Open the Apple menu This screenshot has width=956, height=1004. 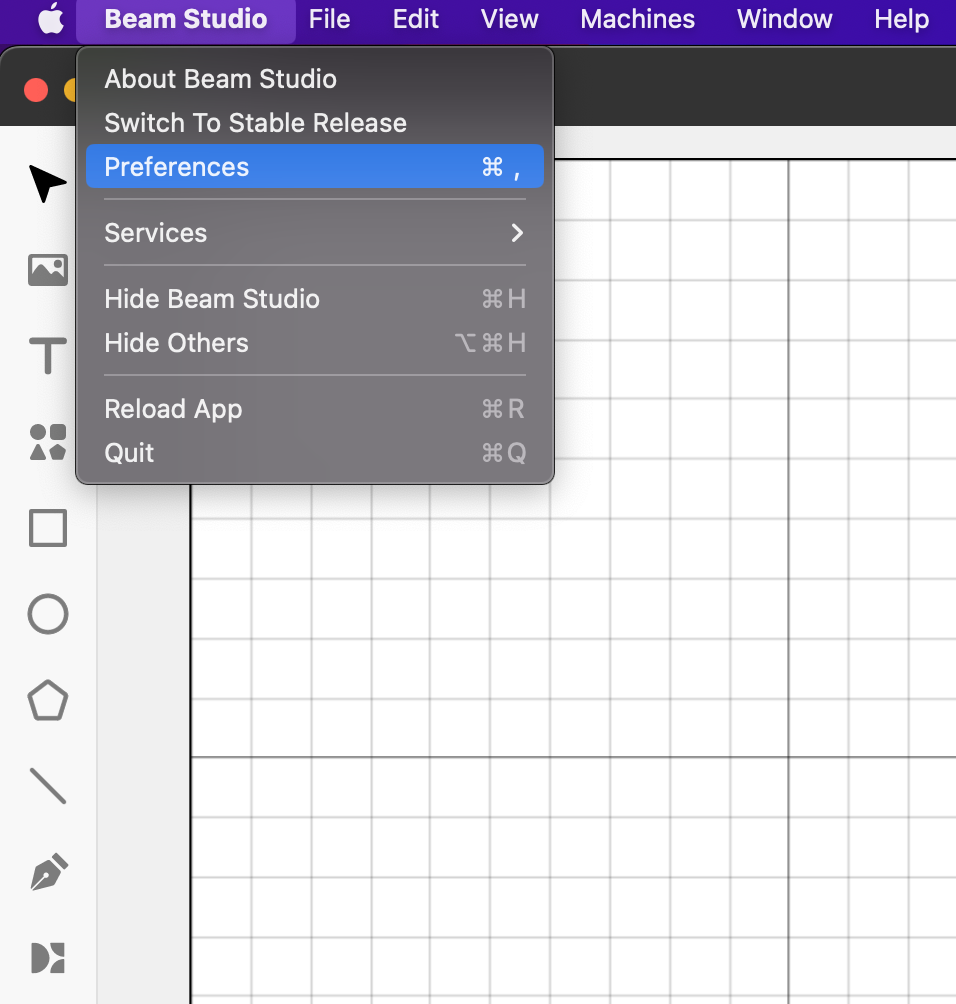(50, 19)
